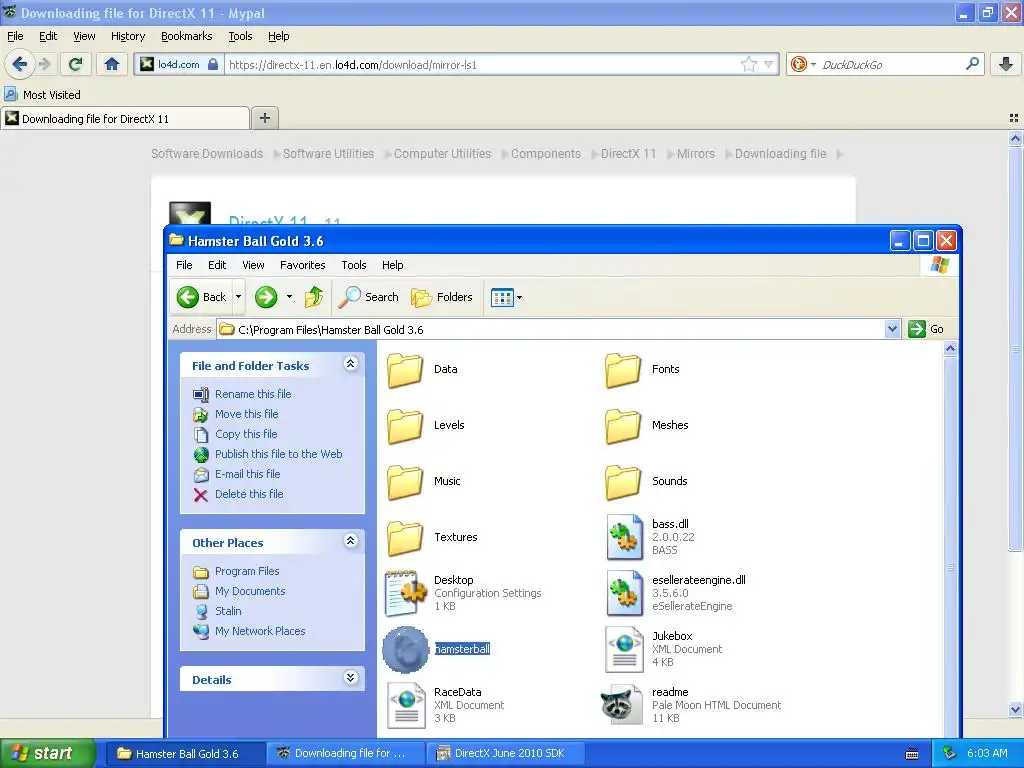Open My Network Places link
The width and height of the screenshot is (1024, 768).
(260, 632)
